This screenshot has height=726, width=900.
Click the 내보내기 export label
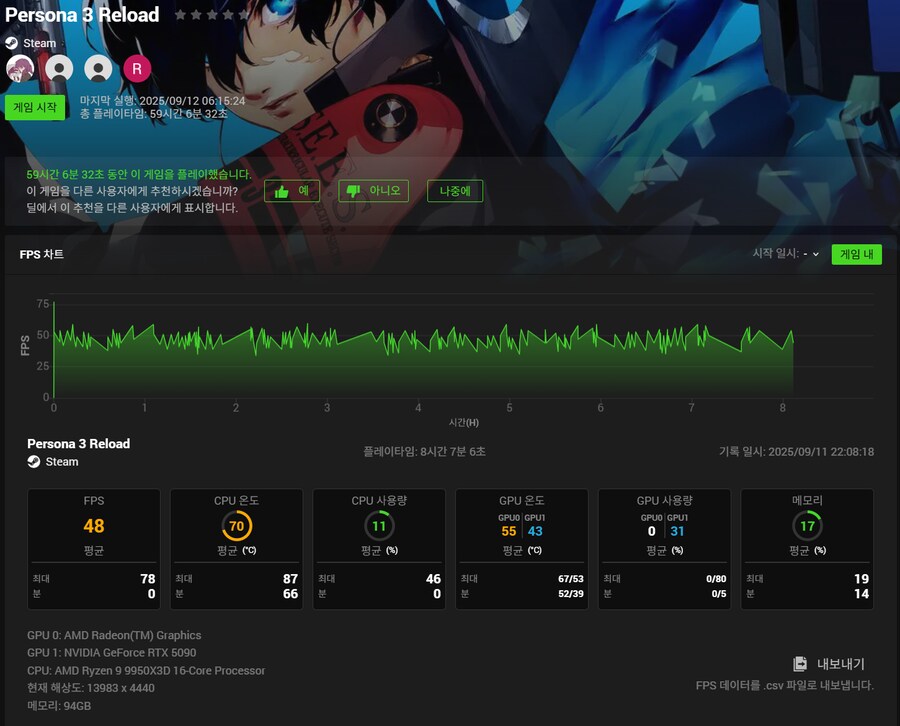click(x=841, y=664)
